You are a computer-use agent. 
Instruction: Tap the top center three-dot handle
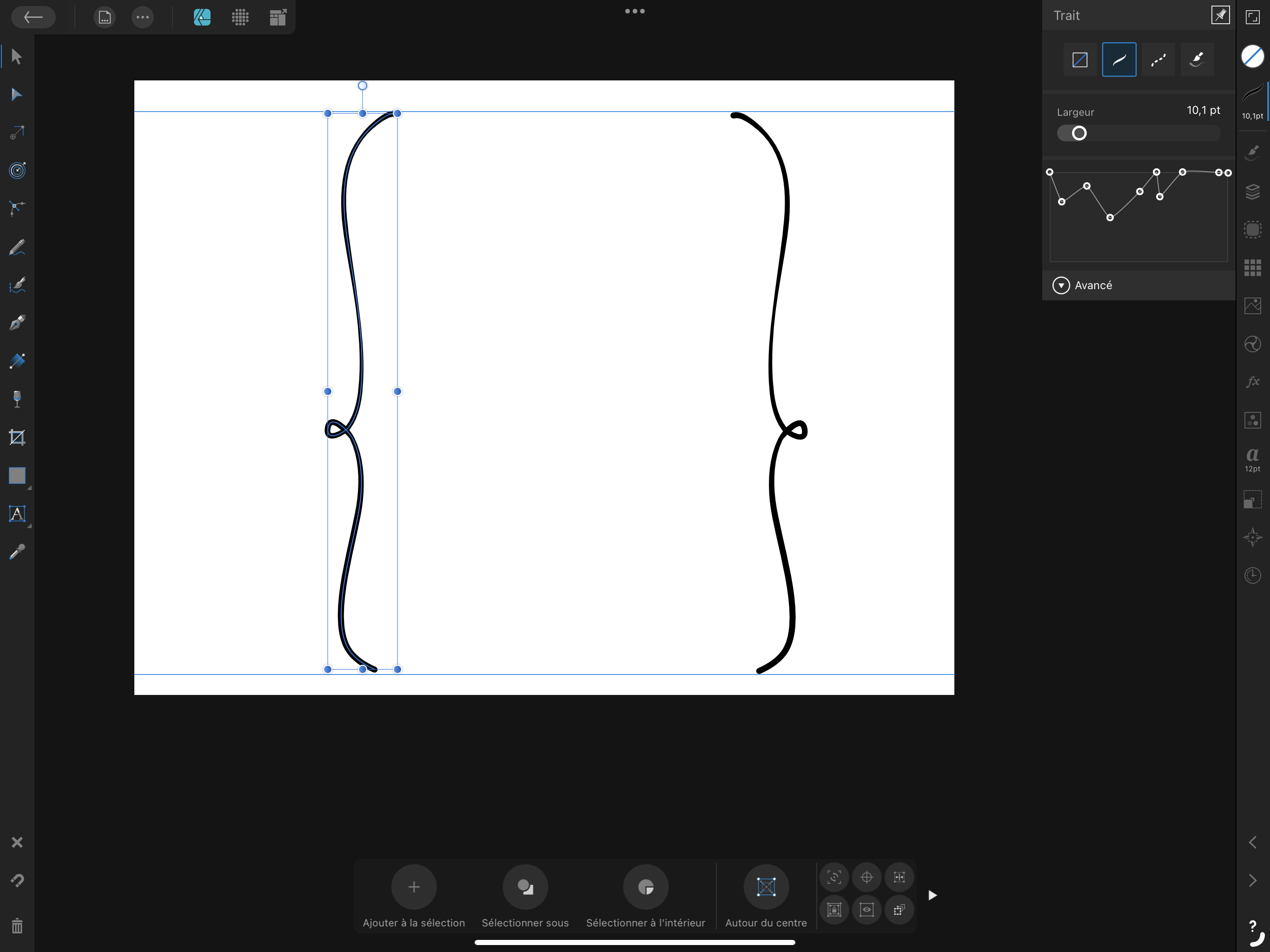tap(635, 11)
